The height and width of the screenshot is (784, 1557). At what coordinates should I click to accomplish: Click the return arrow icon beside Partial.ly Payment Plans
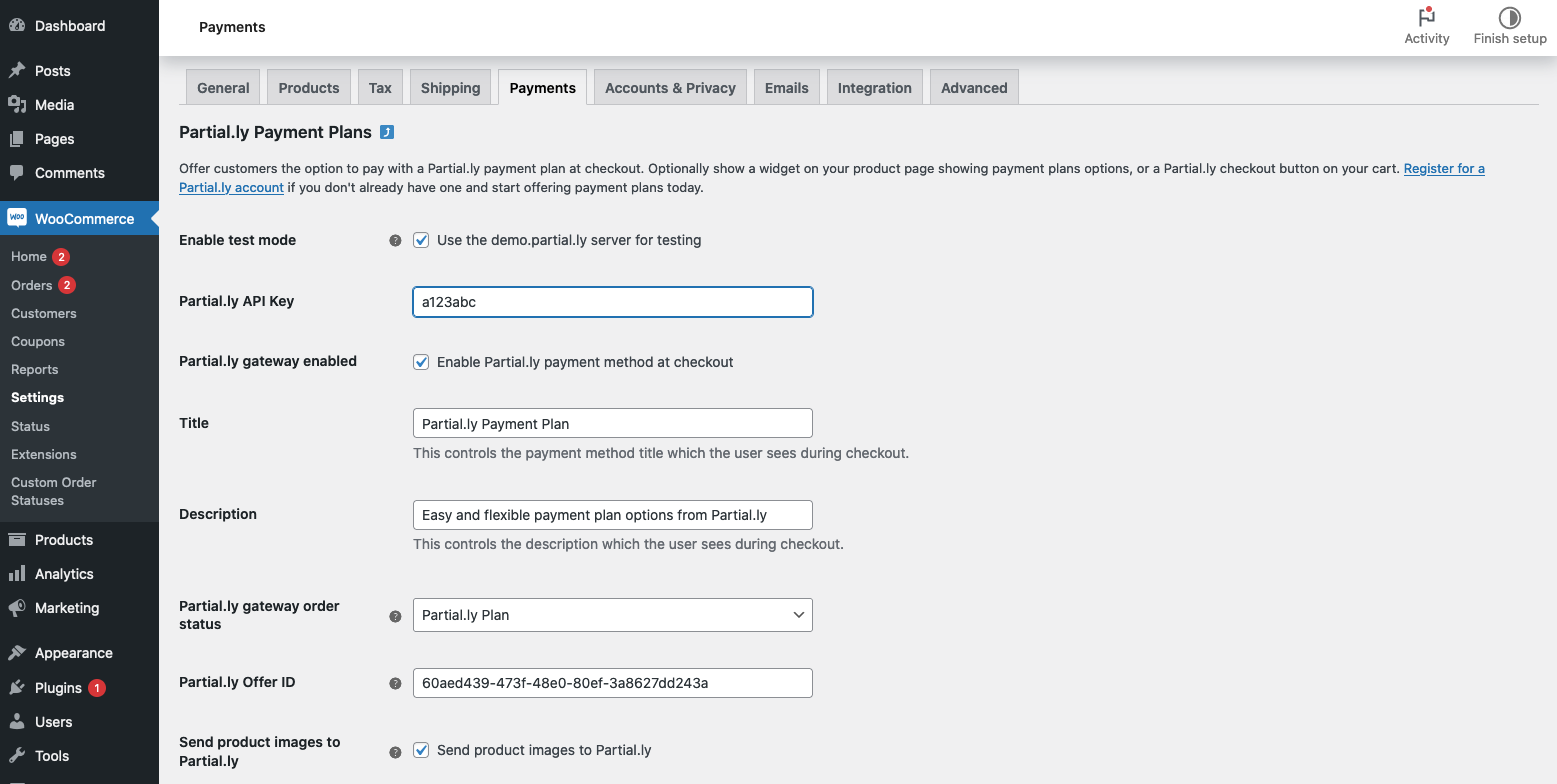pyautogui.click(x=387, y=132)
